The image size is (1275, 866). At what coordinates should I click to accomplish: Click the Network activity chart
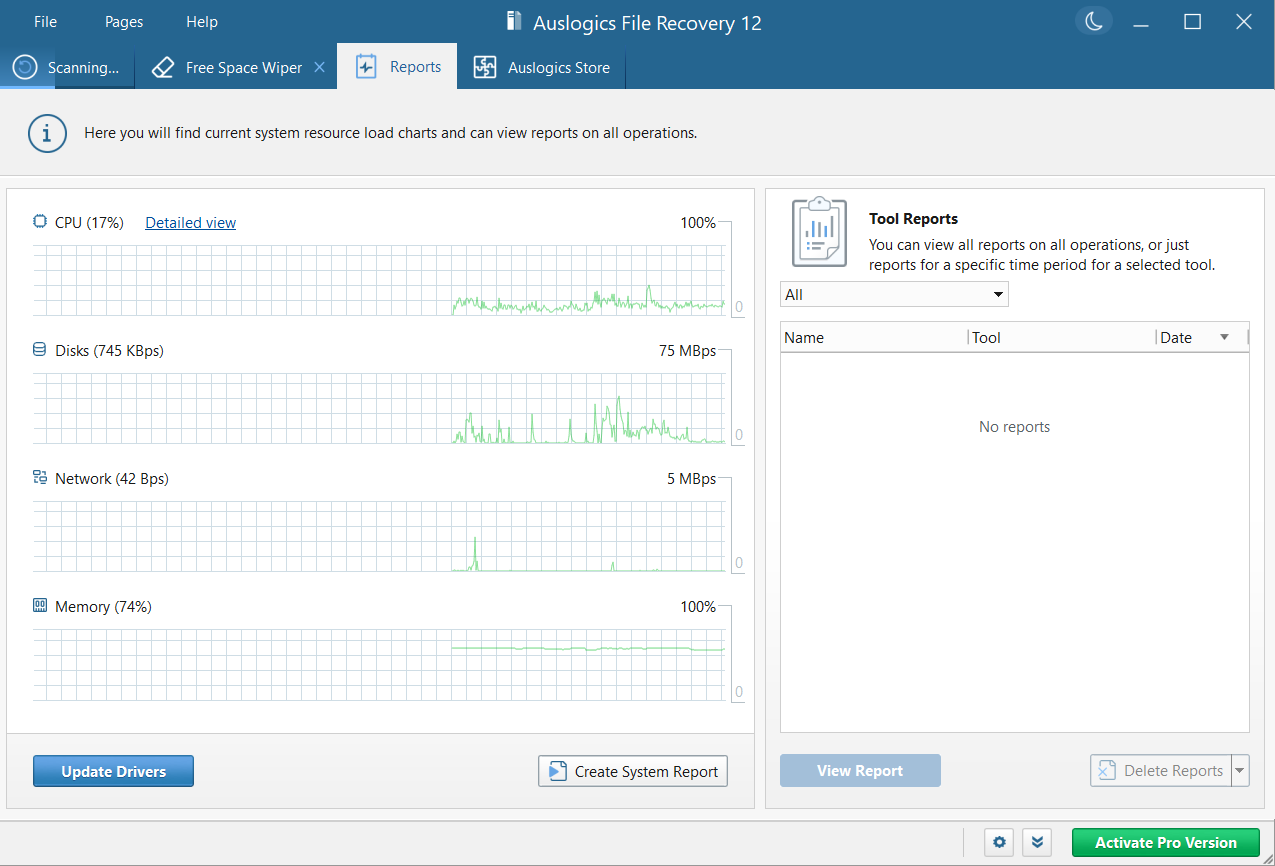click(379, 536)
